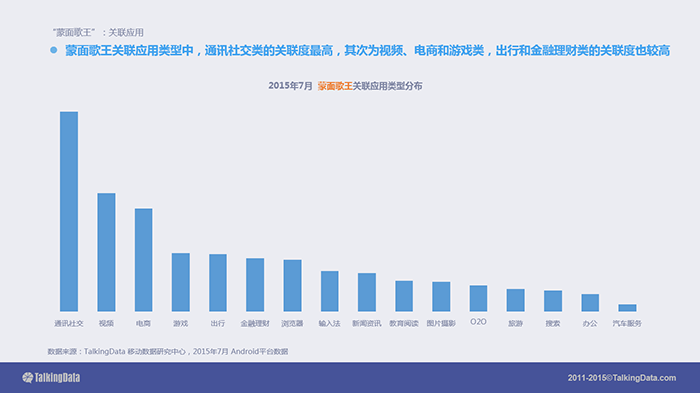This screenshot has width=700, height=393.
Task: Select the 搜索 bar in chart
Action: 553,301
